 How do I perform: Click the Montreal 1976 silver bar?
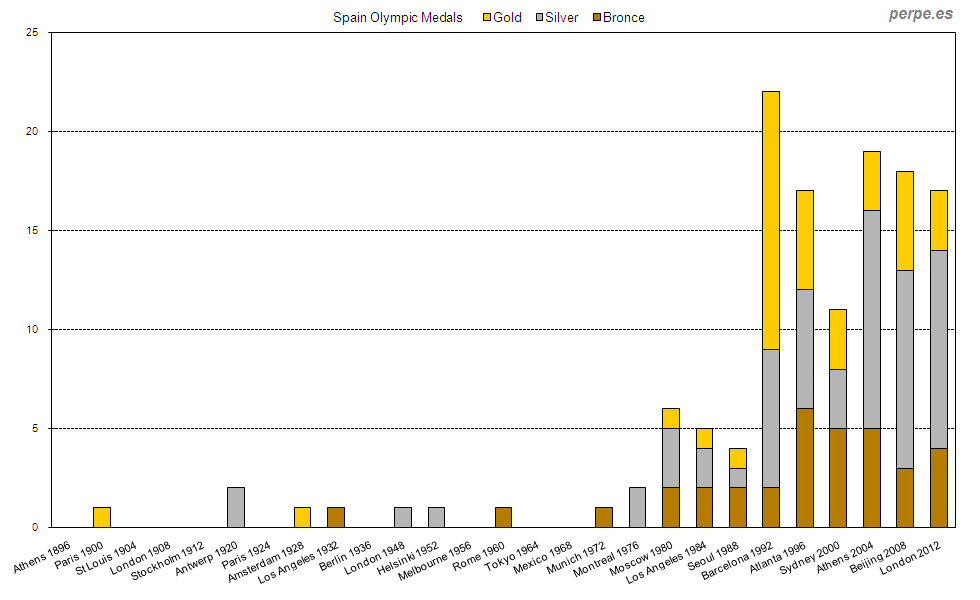637,507
